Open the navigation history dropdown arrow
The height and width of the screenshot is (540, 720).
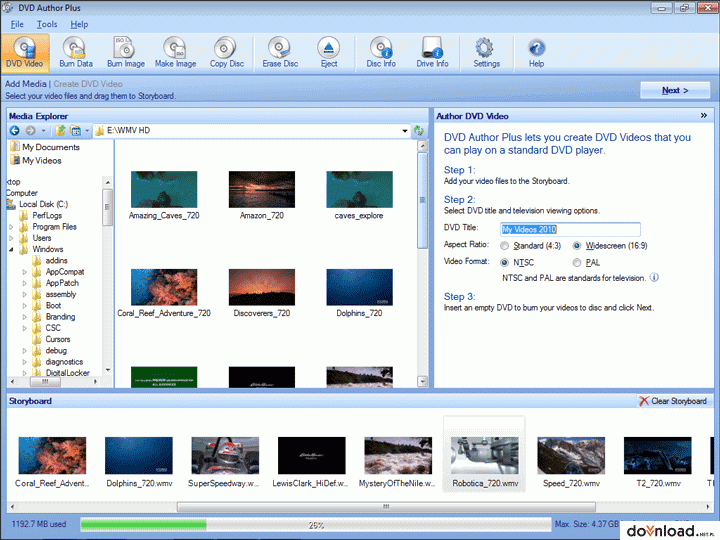pos(43,131)
